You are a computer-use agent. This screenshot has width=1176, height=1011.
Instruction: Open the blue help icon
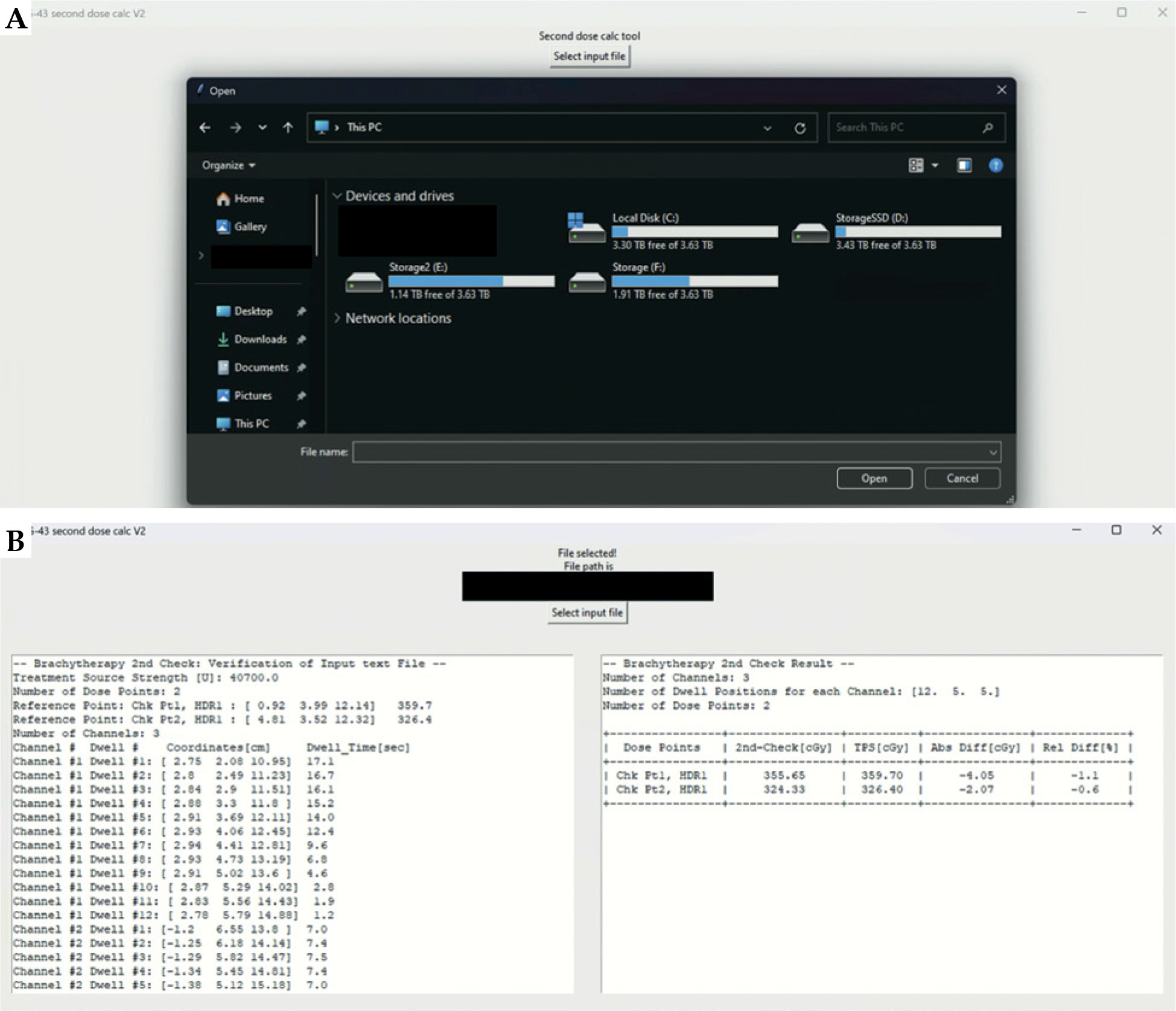pyautogui.click(x=996, y=165)
